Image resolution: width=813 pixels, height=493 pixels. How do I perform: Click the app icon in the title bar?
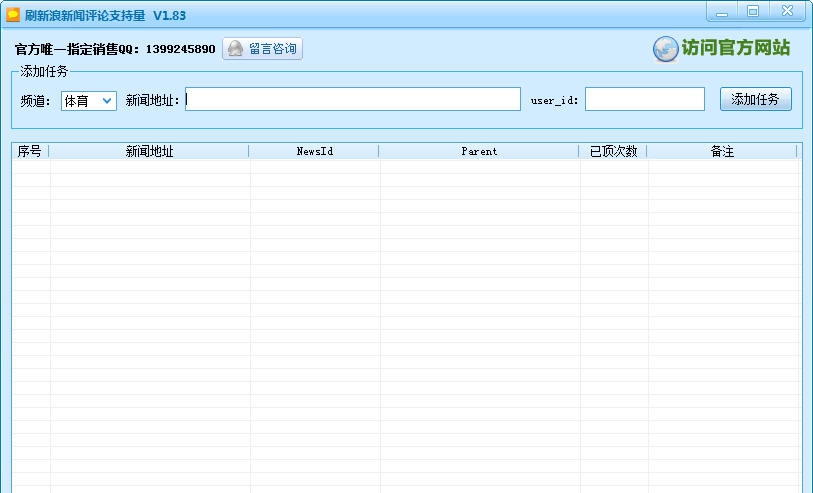click(13, 15)
